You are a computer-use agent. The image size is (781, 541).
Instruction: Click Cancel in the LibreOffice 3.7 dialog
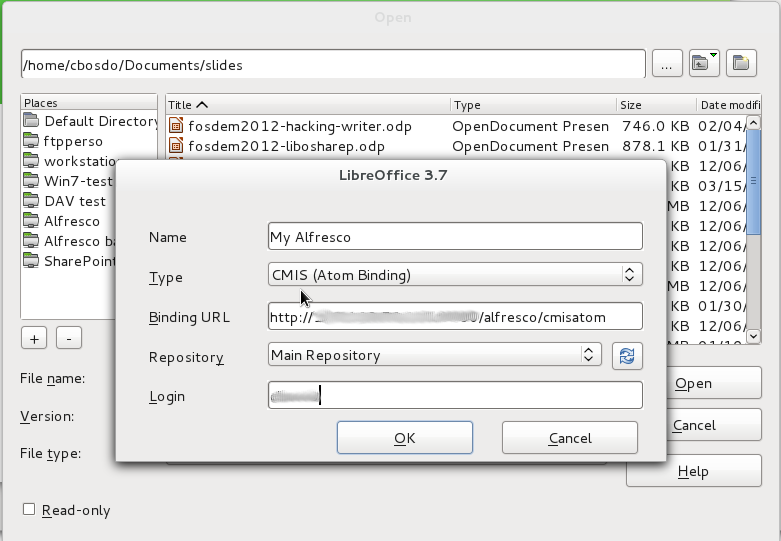[570, 438]
